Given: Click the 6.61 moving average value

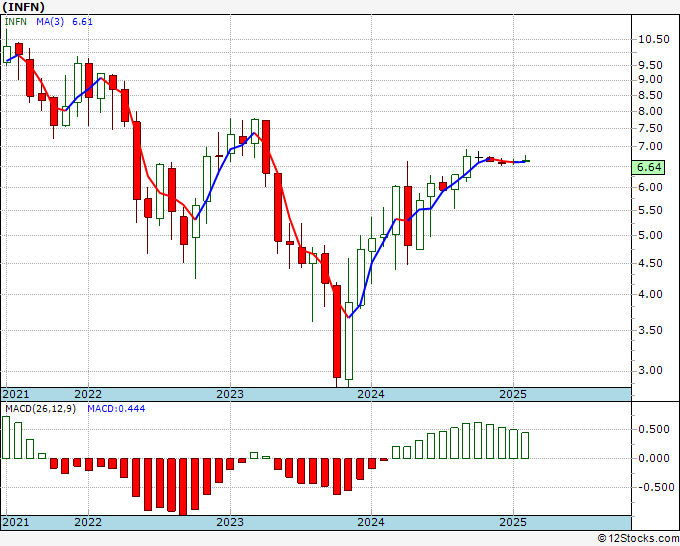Looking at the screenshot, I should tap(82, 22).
